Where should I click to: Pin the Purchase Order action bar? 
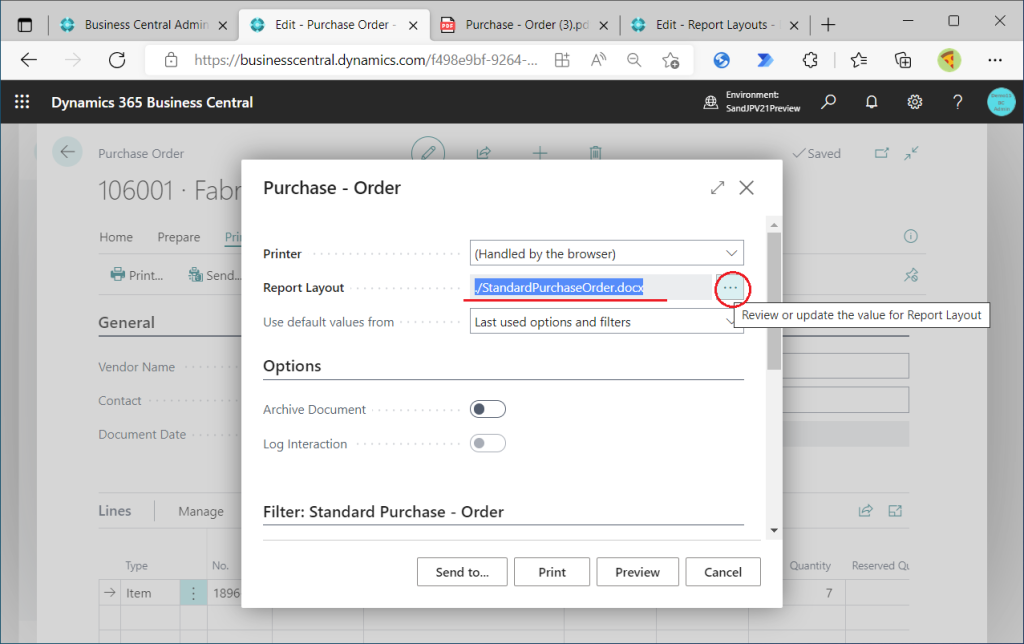[910, 275]
